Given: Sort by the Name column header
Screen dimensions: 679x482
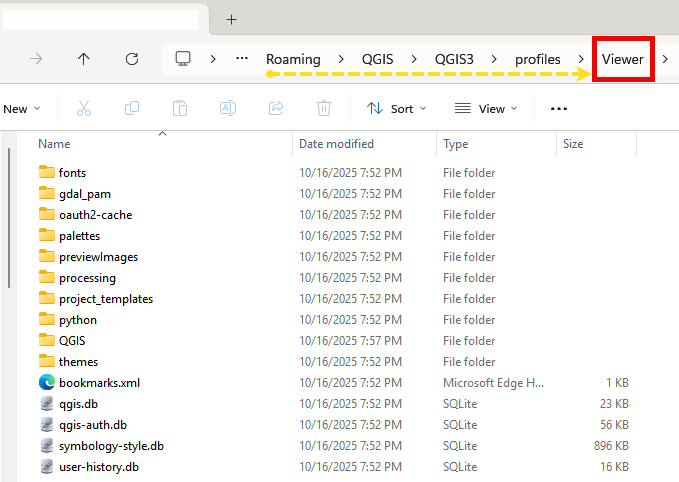Looking at the screenshot, I should (x=162, y=143).
